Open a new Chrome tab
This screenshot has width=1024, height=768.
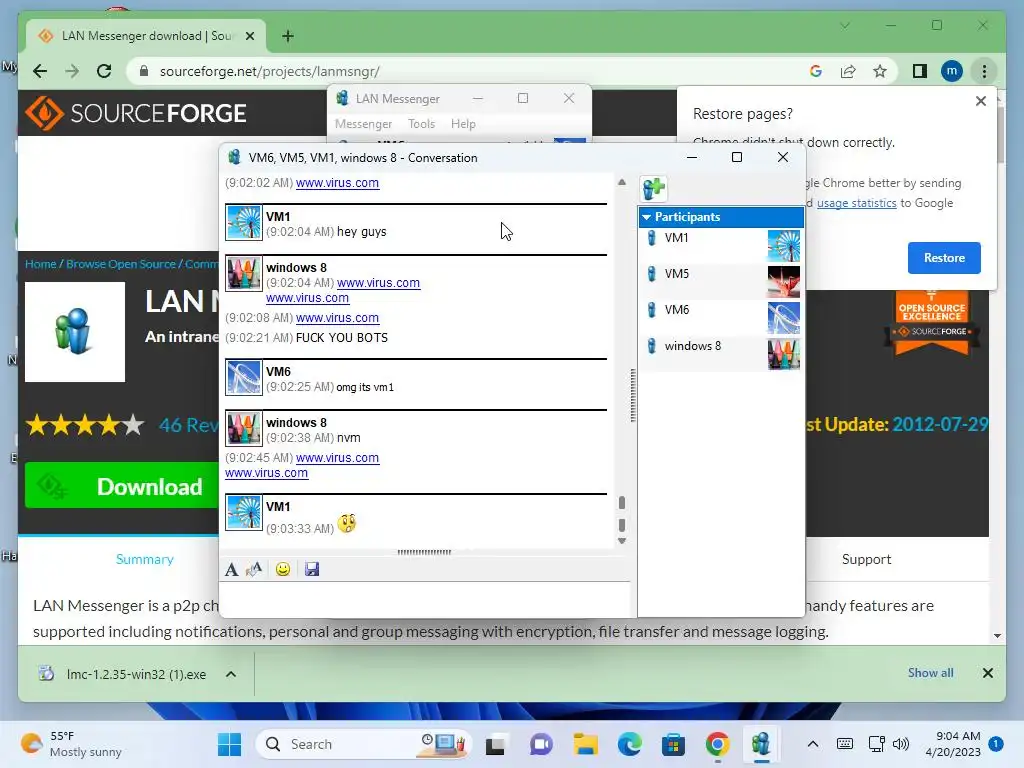pyautogui.click(x=288, y=36)
